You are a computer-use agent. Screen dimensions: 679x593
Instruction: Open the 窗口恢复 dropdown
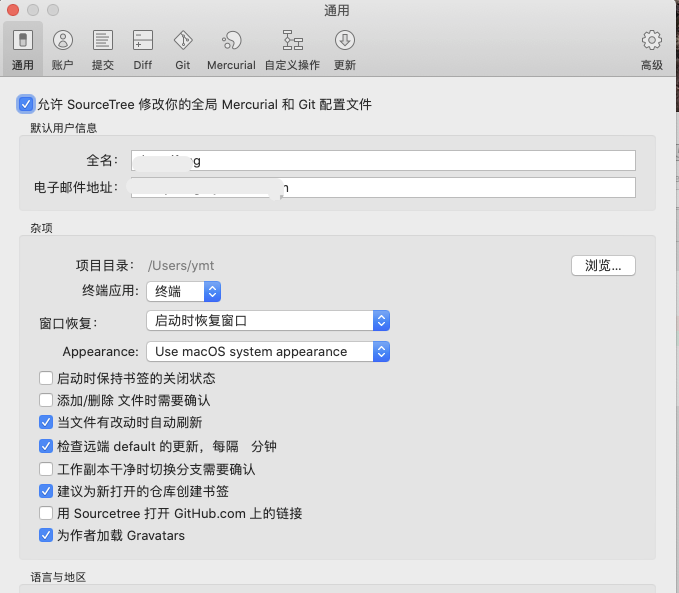coord(268,321)
